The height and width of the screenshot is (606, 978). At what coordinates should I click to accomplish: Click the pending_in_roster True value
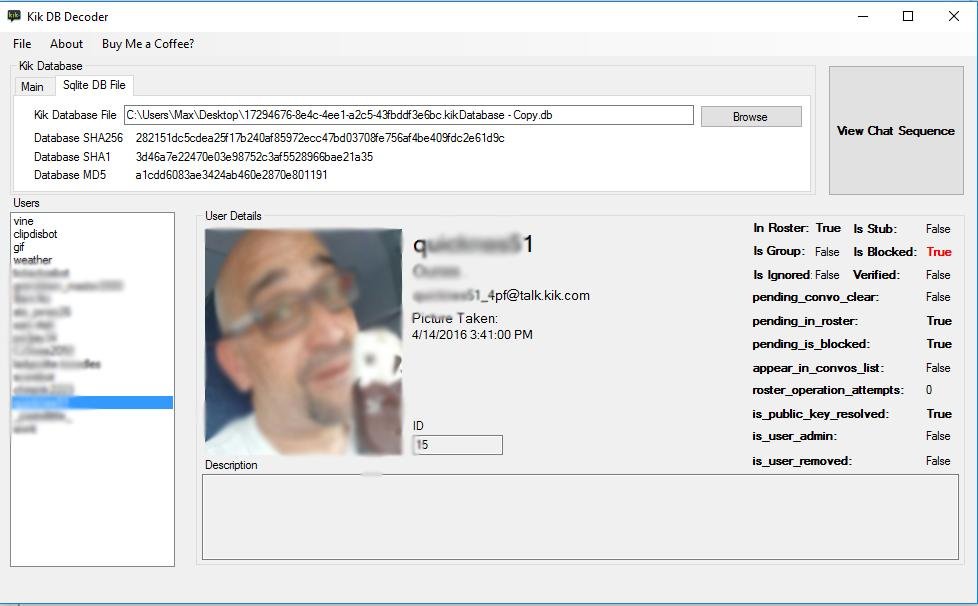tap(939, 321)
